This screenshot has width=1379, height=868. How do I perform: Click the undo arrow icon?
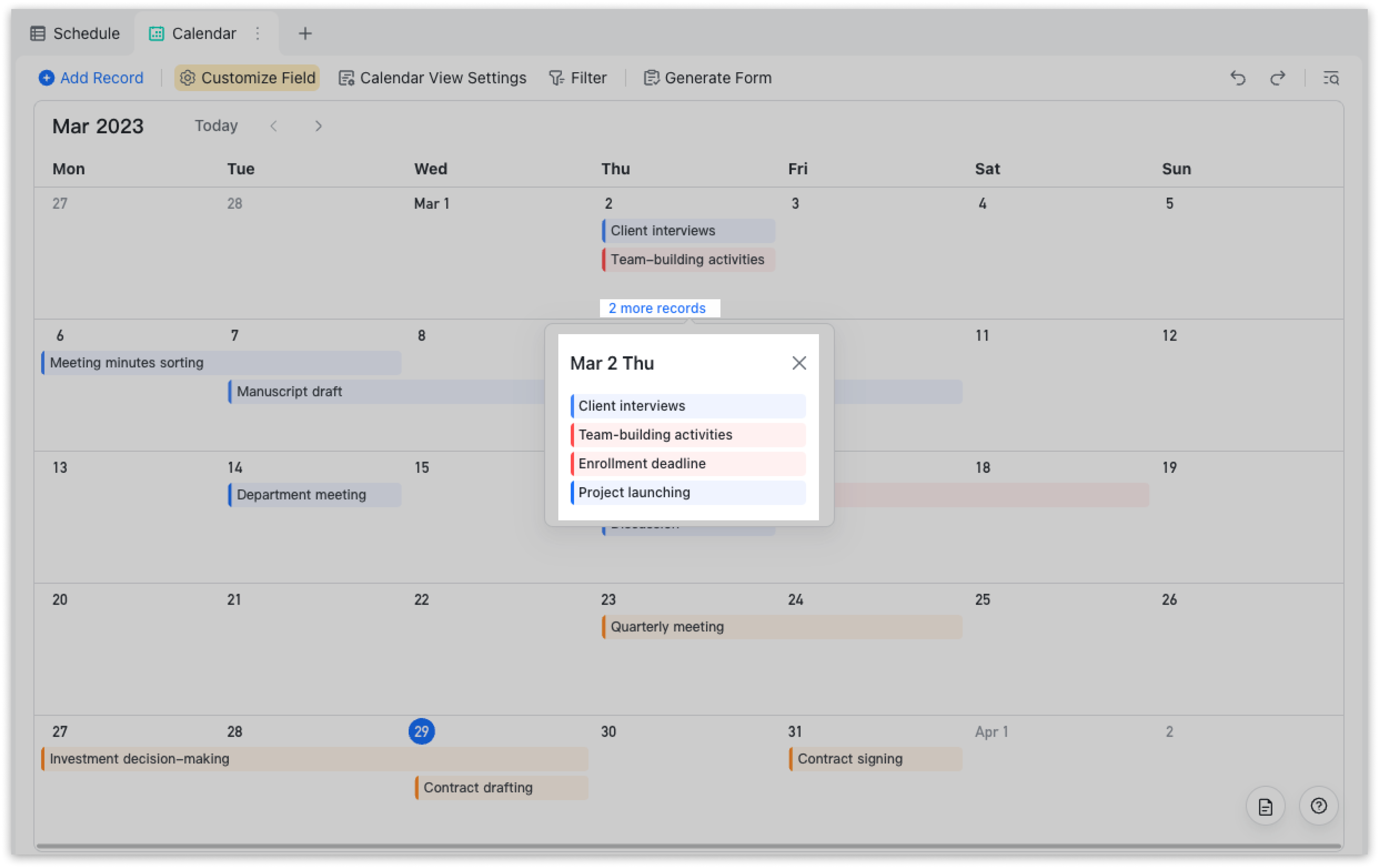pyautogui.click(x=1238, y=78)
